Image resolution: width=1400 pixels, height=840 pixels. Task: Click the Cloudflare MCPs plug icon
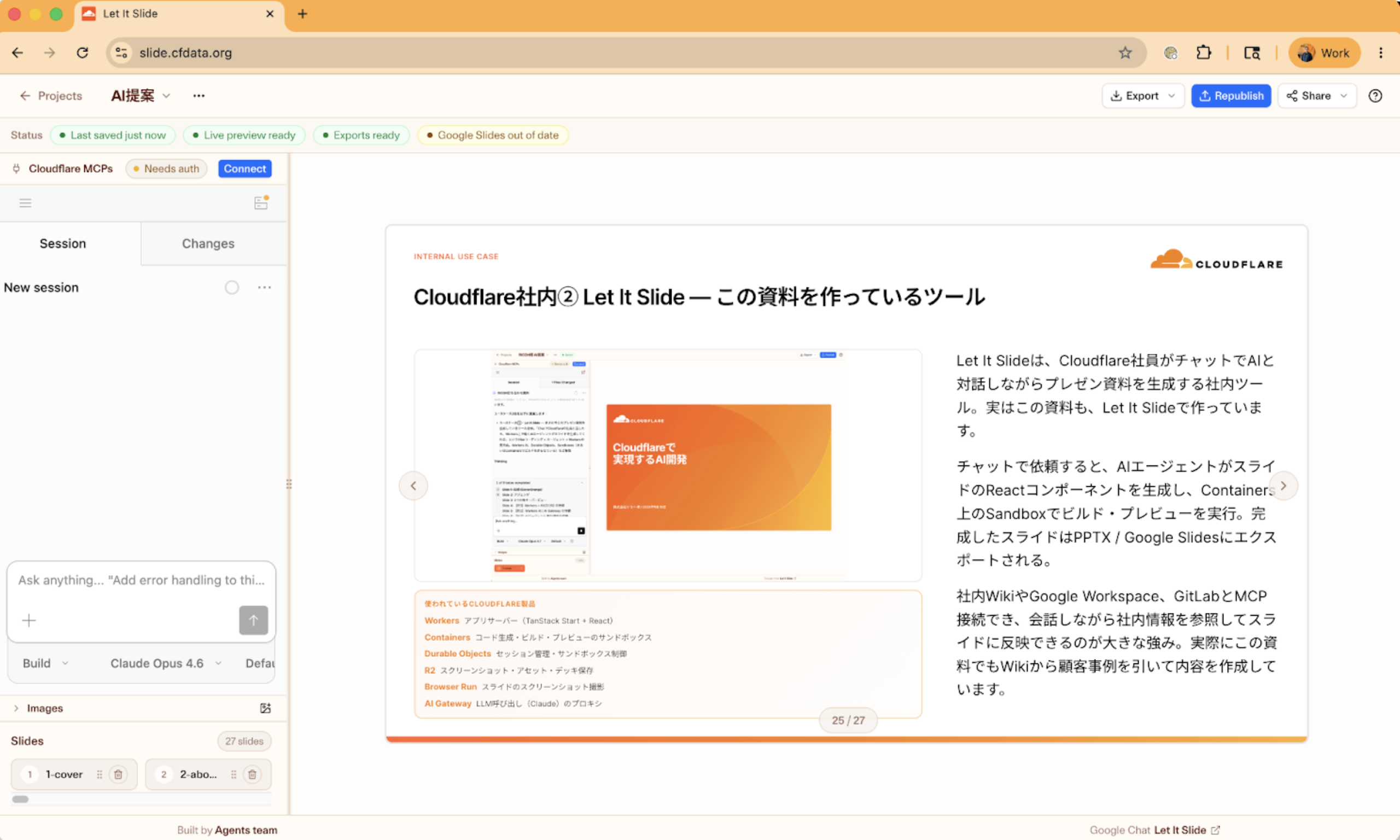click(16, 168)
